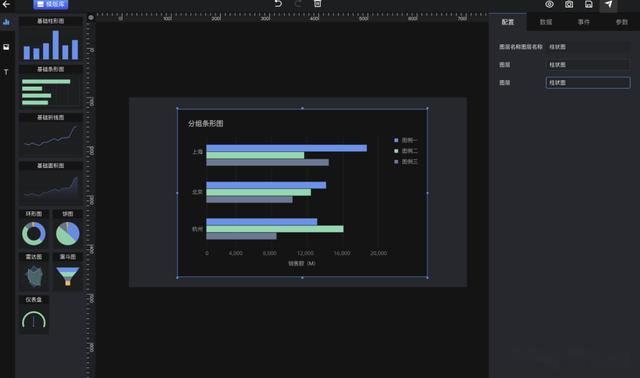The width and height of the screenshot is (640, 378).
Task: Click the 杭州 axis label
Action: tap(198, 229)
